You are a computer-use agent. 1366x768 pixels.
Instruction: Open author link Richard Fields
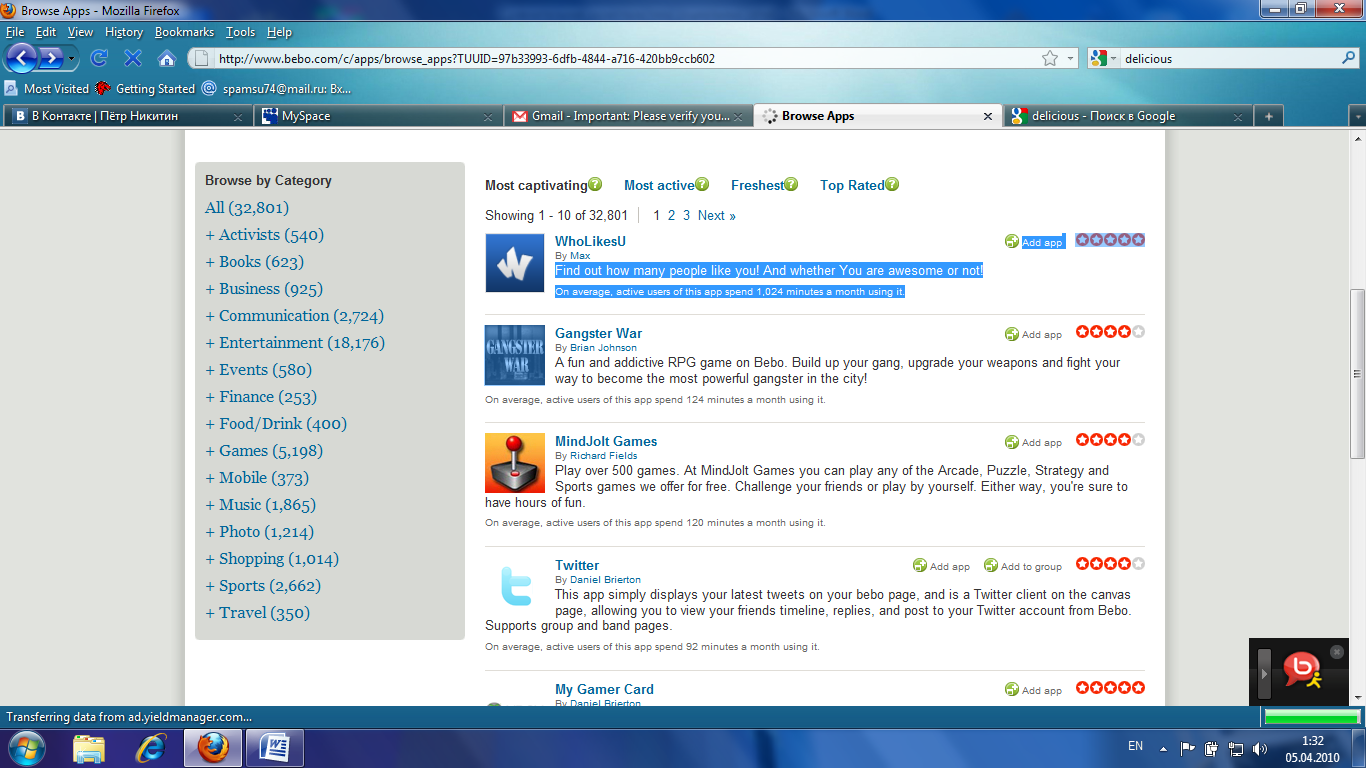click(604, 455)
